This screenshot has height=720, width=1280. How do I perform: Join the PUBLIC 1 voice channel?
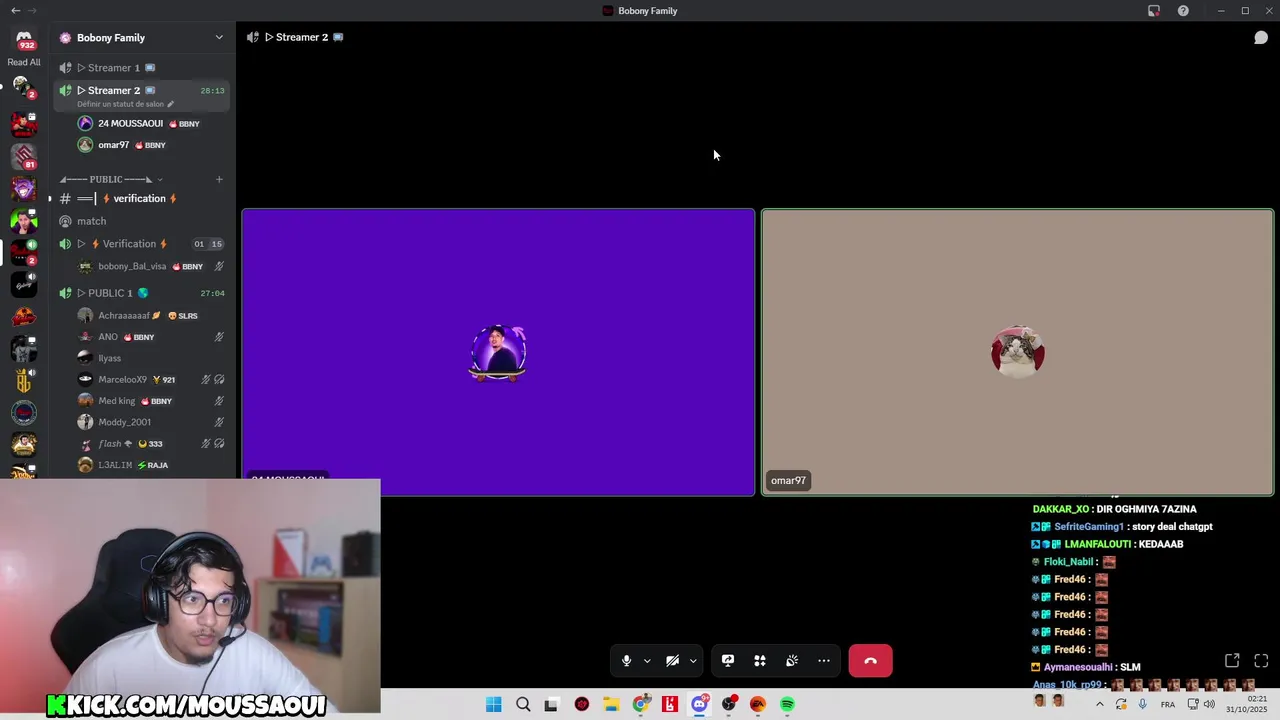[141, 293]
